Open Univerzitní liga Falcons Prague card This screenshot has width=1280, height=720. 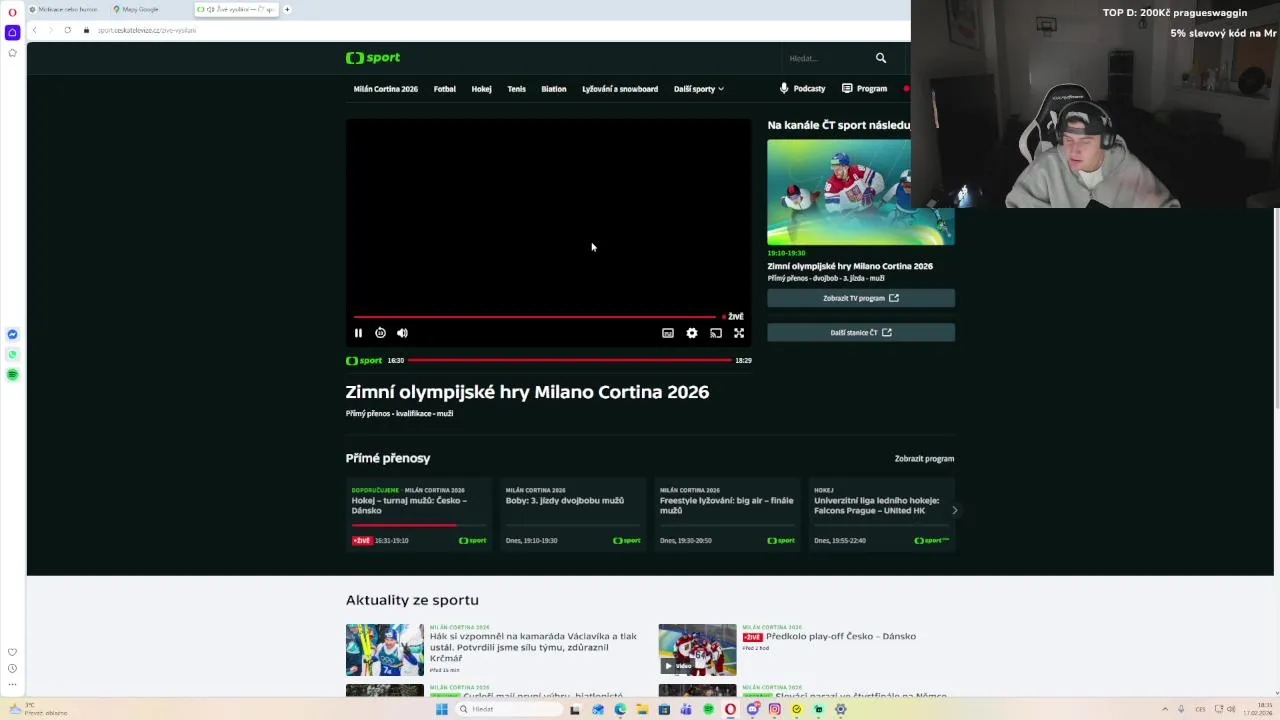(881, 514)
